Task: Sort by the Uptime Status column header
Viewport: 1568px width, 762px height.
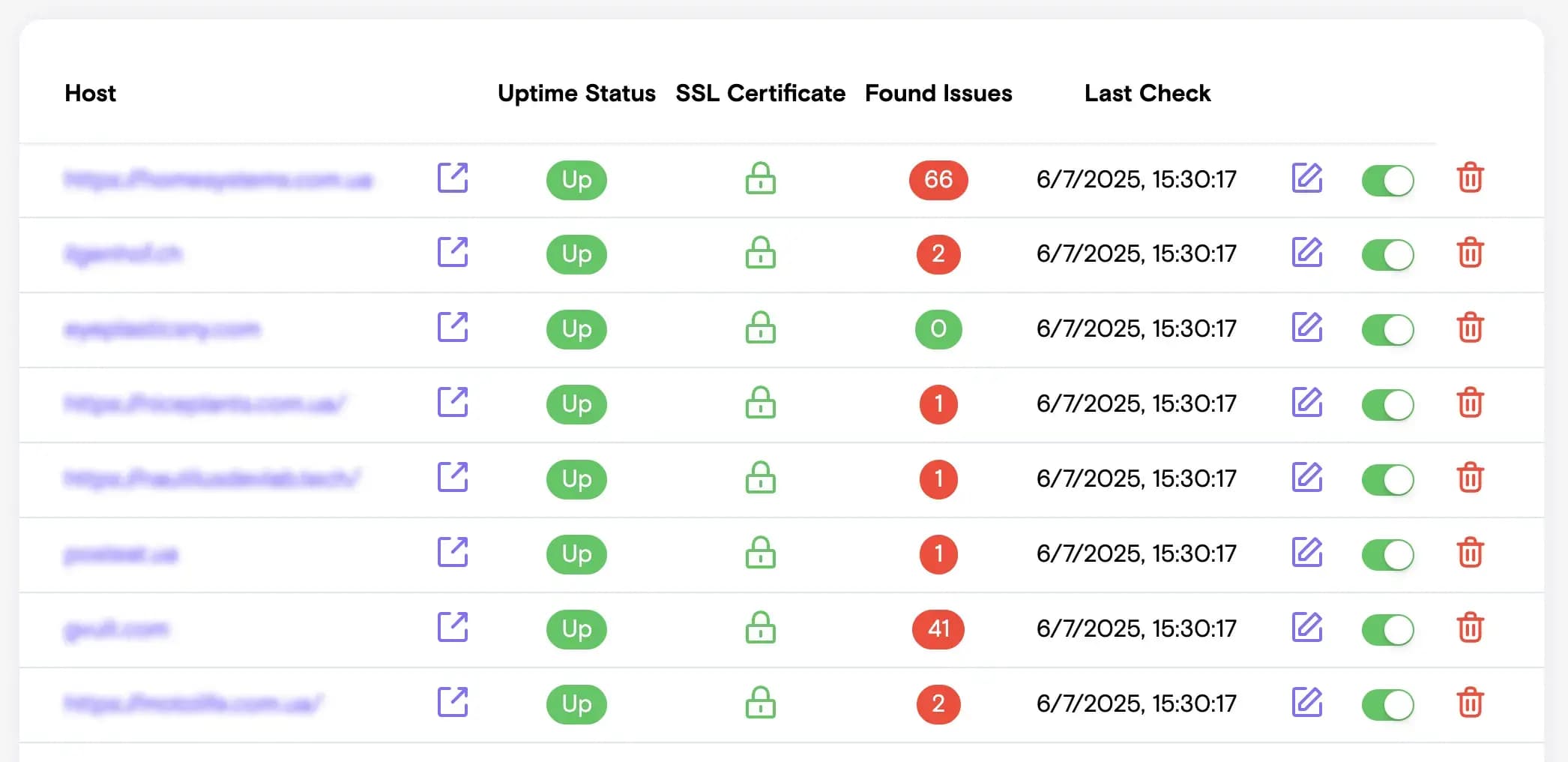Action: [x=576, y=93]
